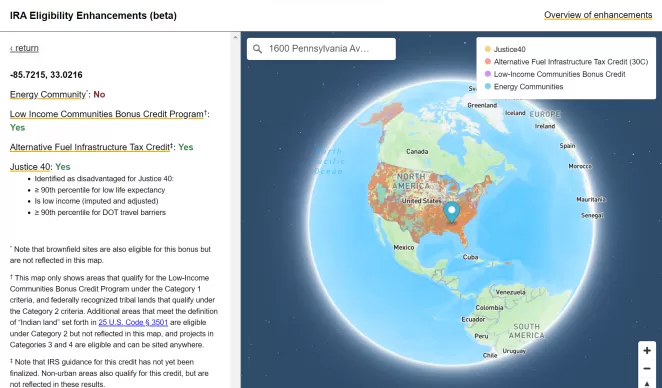This screenshot has height=388, width=662.
Task: Click the sidebar scrollbar up arrow
Action: [236, 37]
